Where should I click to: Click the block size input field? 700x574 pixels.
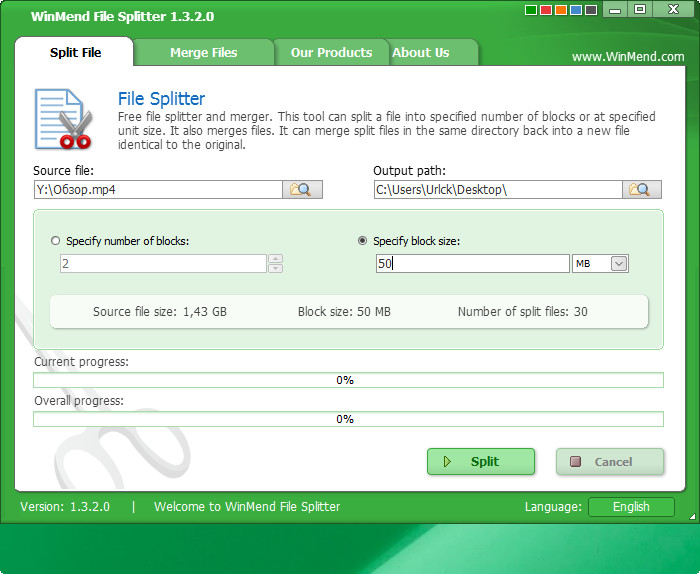click(x=473, y=264)
